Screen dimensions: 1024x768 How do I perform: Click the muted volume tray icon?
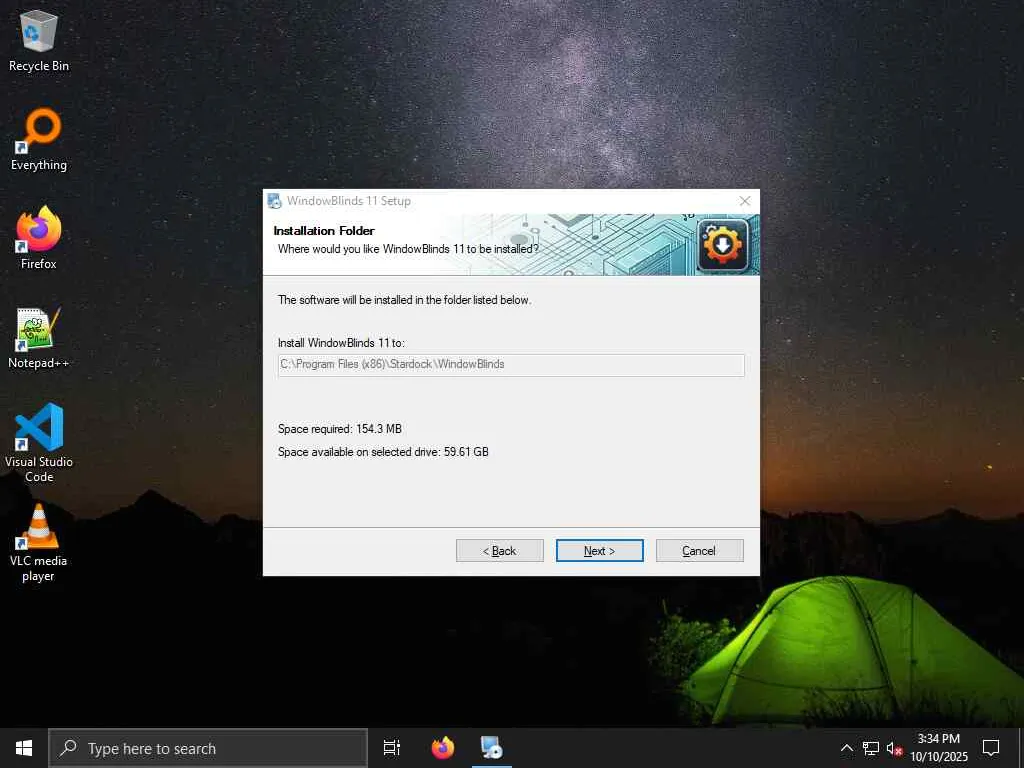894,748
